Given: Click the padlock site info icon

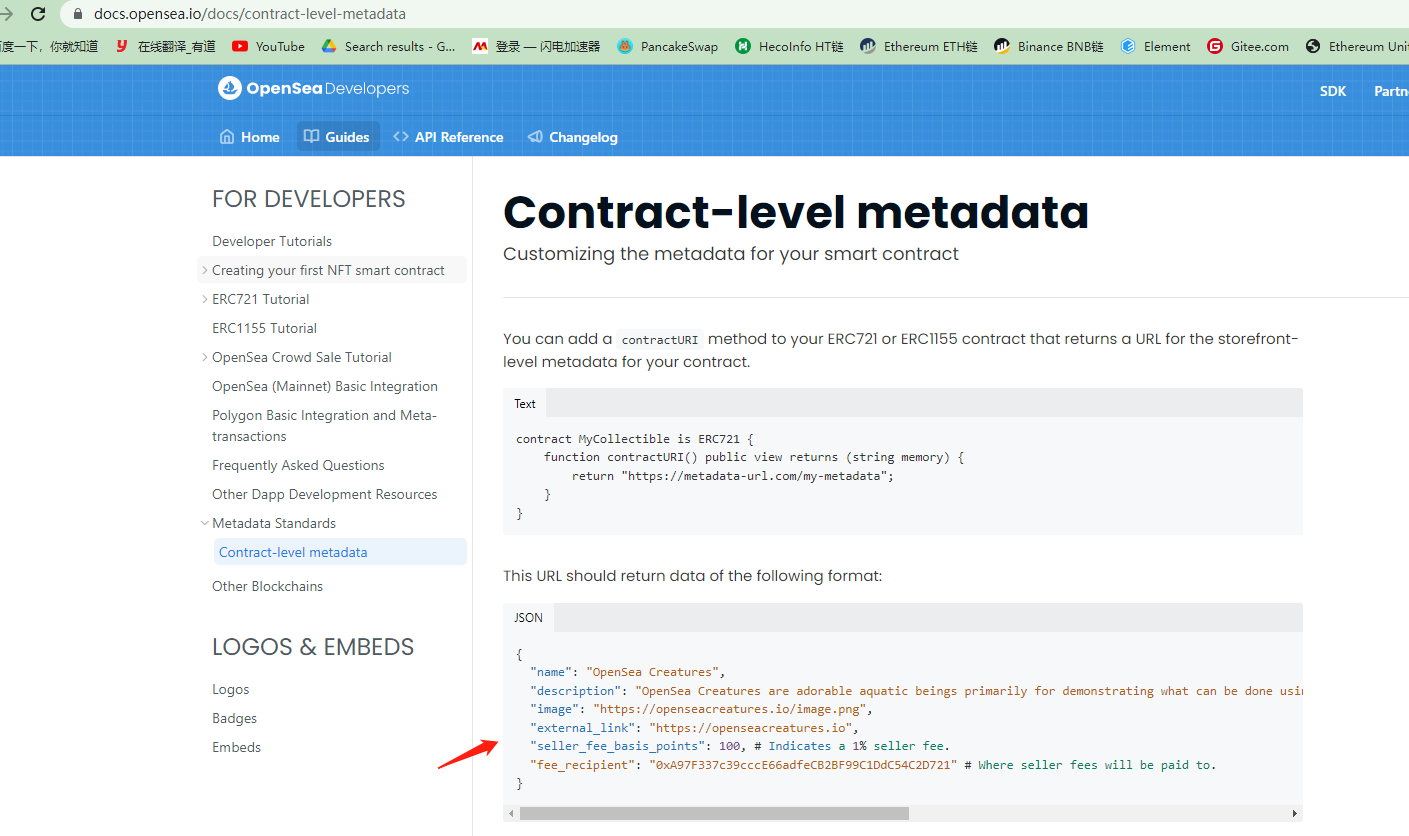Looking at the screenshot, I should (x=78, y=14).
